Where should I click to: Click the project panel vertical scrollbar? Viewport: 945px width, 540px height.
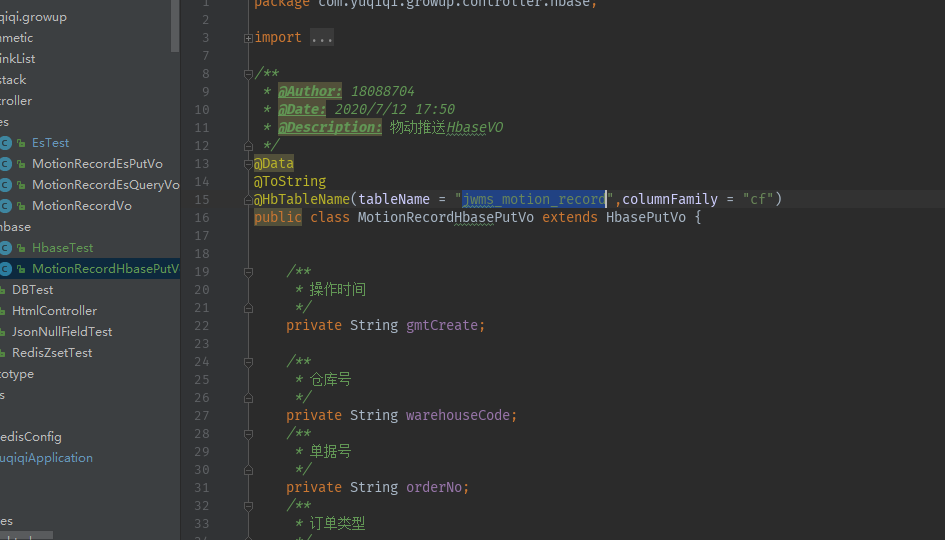point(176,26)
